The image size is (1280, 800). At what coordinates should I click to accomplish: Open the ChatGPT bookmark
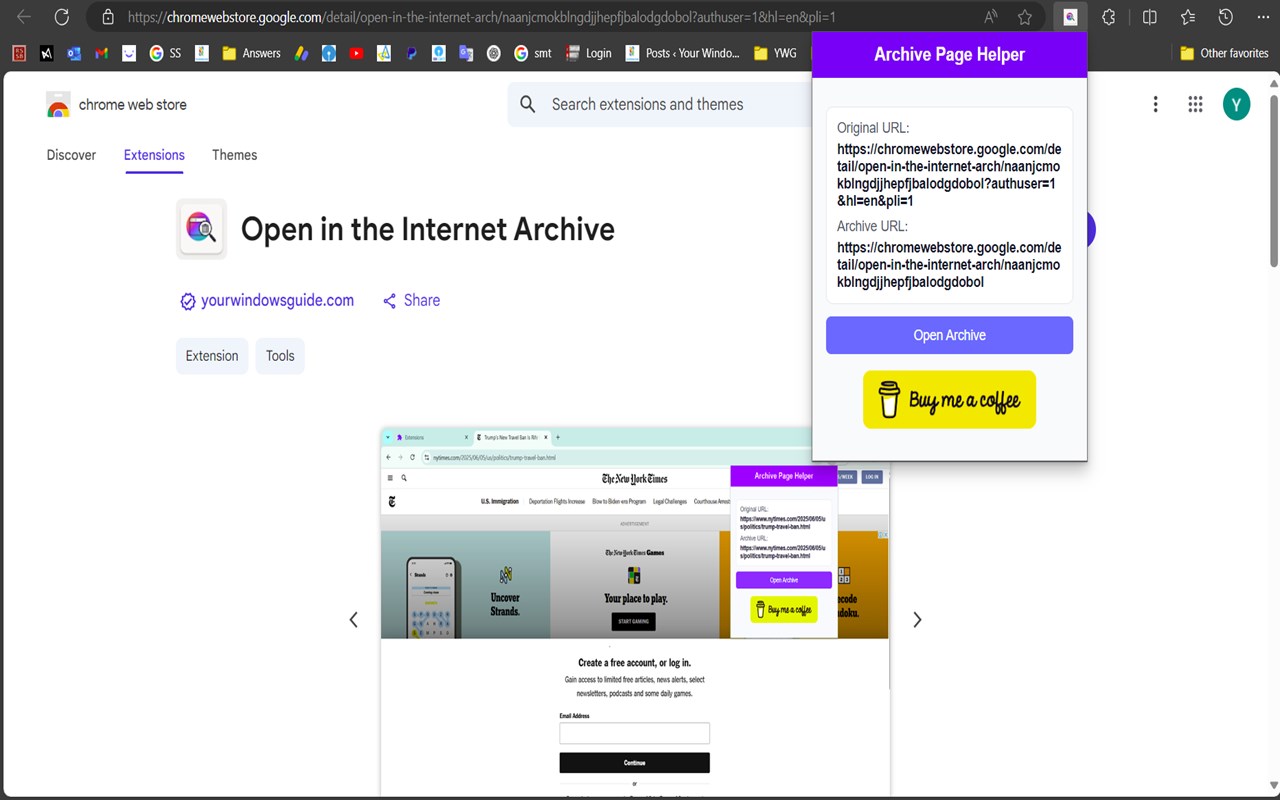point(493,53)
